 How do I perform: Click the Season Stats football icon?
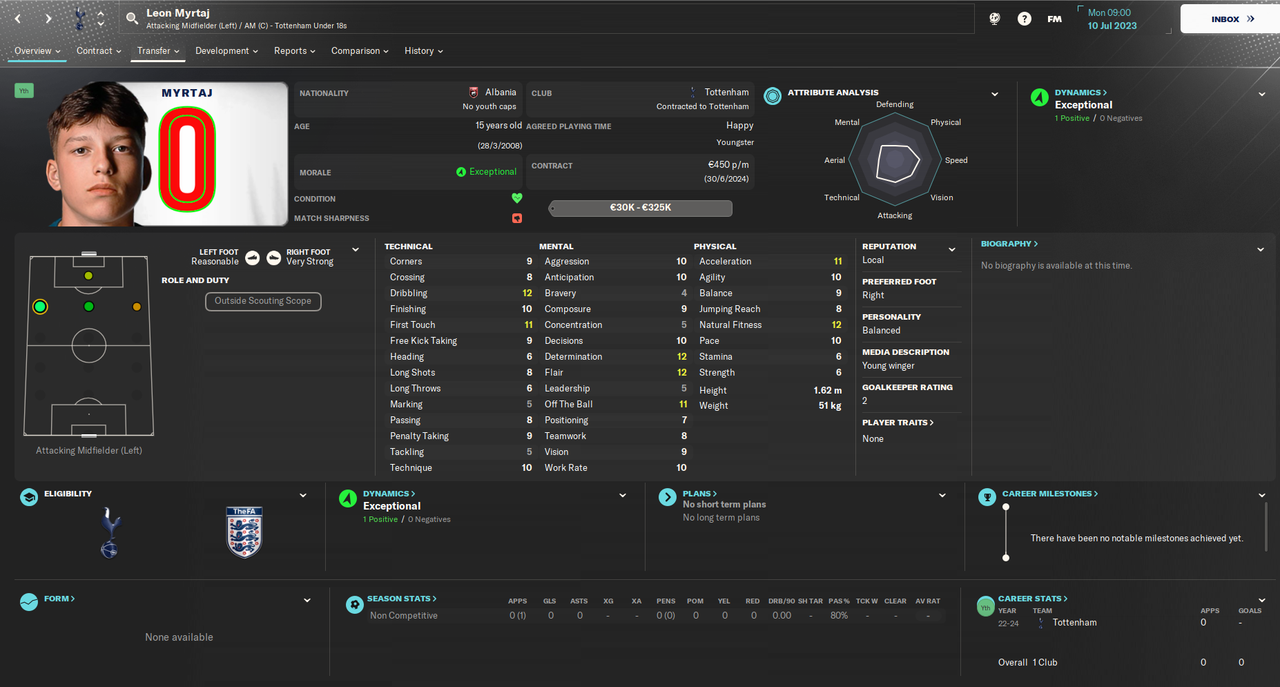pyautogui.click(x=354, y=604)
